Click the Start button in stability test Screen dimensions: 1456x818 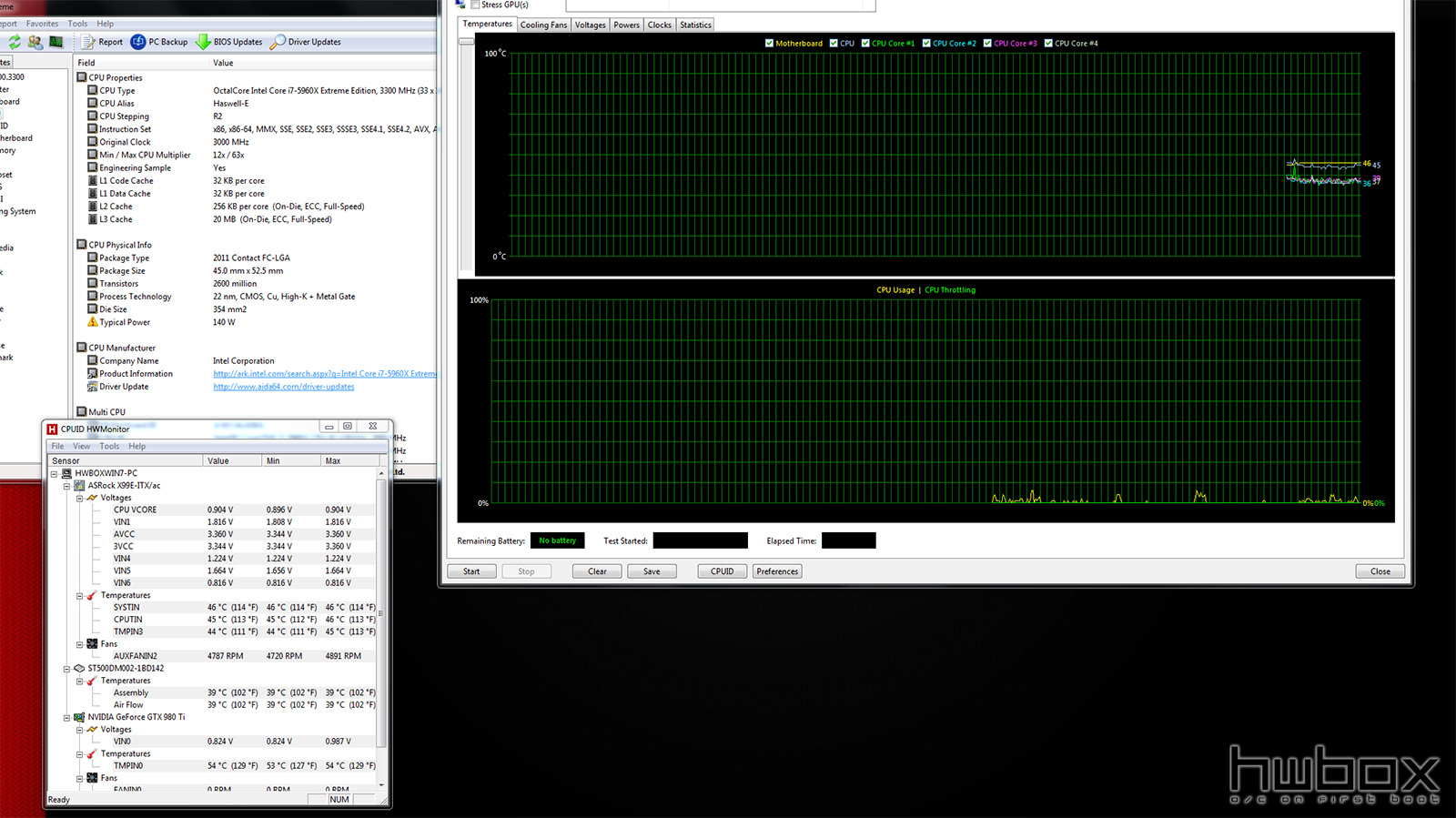[471, 571]
